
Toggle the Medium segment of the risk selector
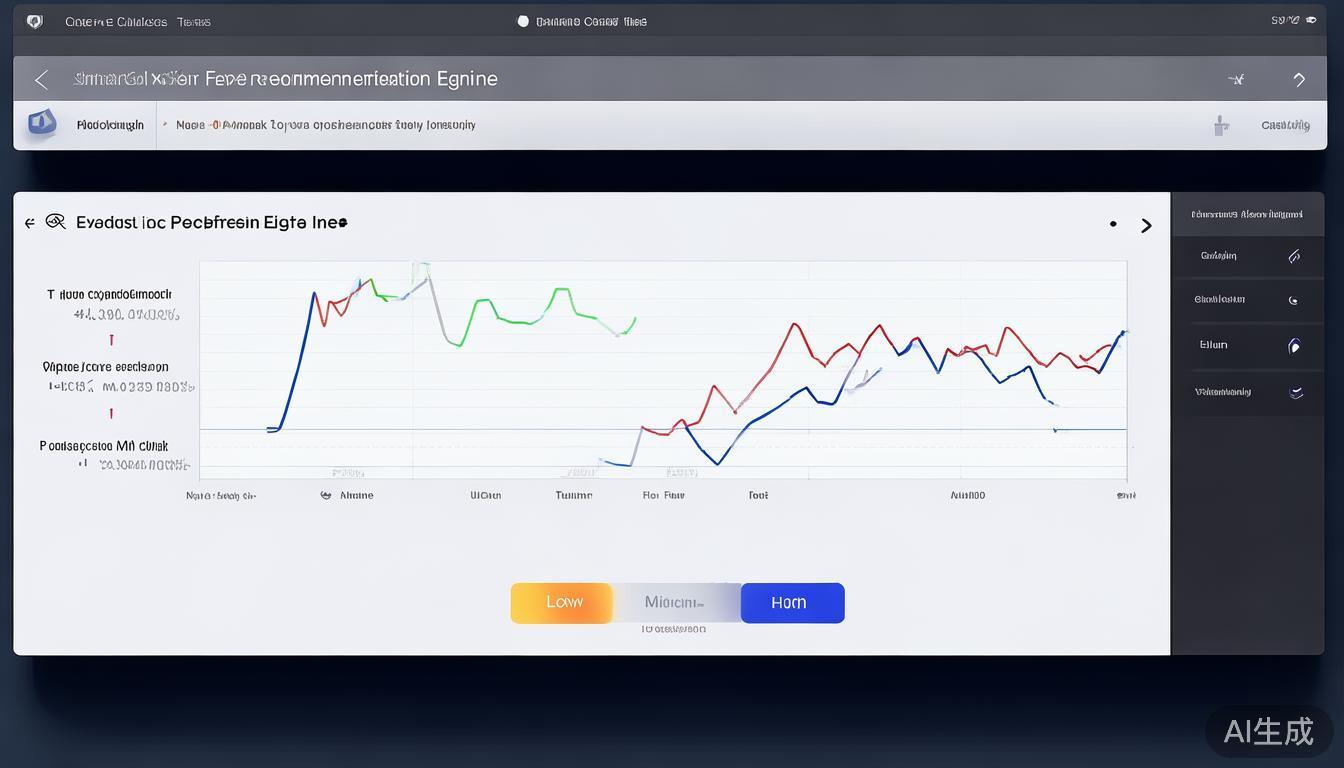click(676, 602)
